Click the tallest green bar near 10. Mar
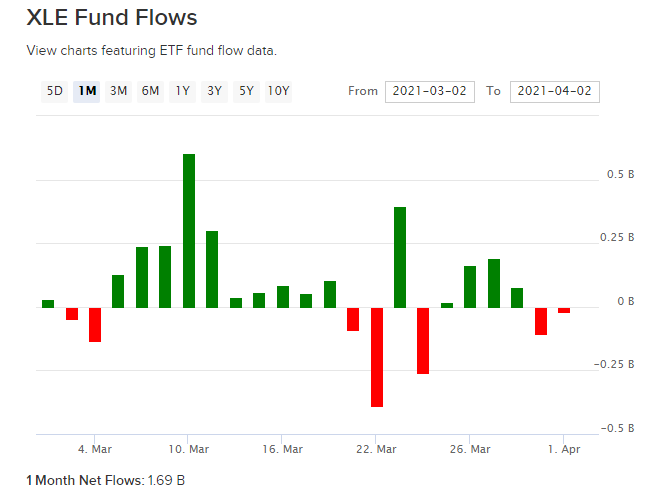This screenshot has width=664, height=495. tap(189, 230)
